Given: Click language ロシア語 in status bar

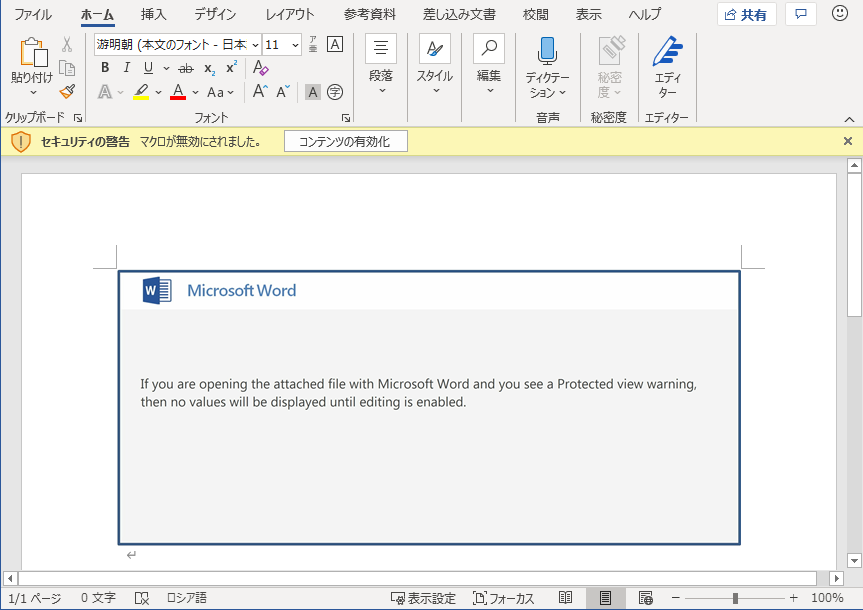Looking at the screenshot, I should tap(187, 598).
